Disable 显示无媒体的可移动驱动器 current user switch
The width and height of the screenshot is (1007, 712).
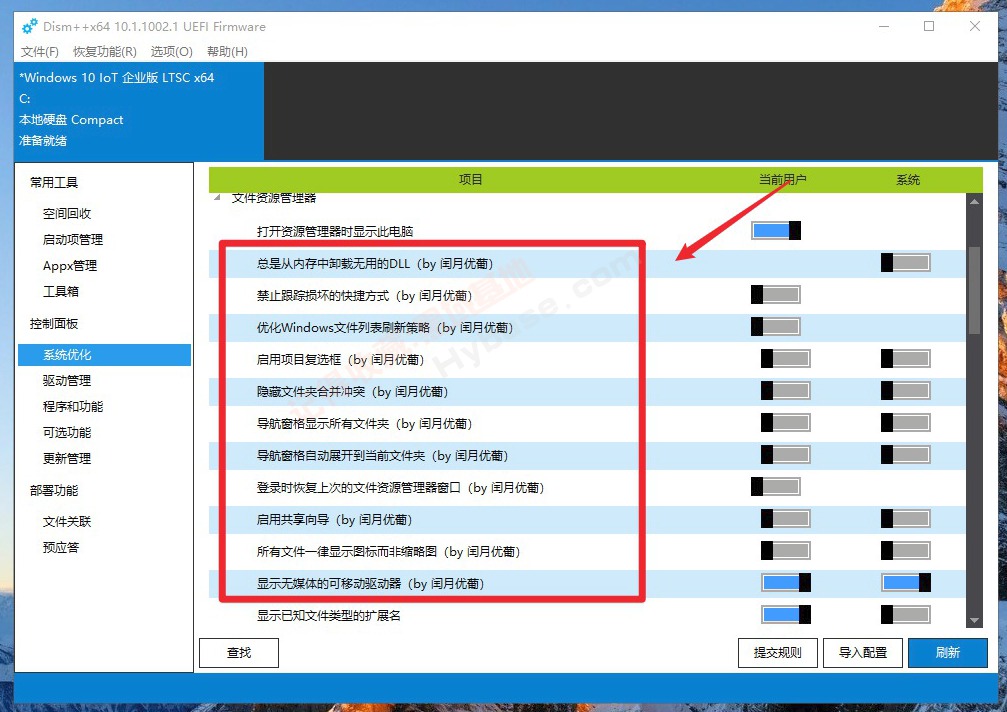(785, 582)
